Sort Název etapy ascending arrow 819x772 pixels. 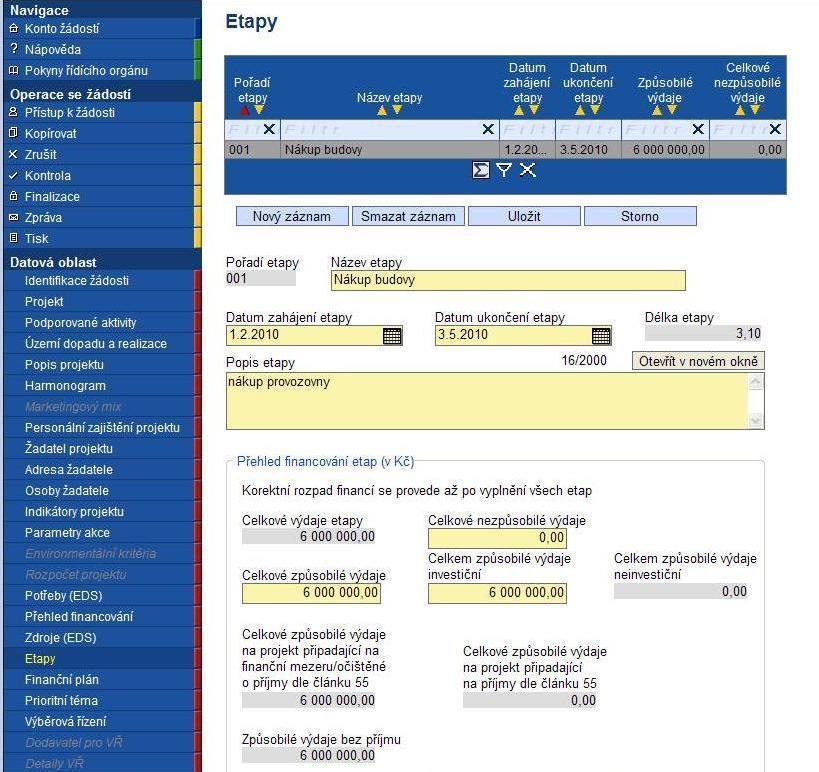[x=382, y=110]
